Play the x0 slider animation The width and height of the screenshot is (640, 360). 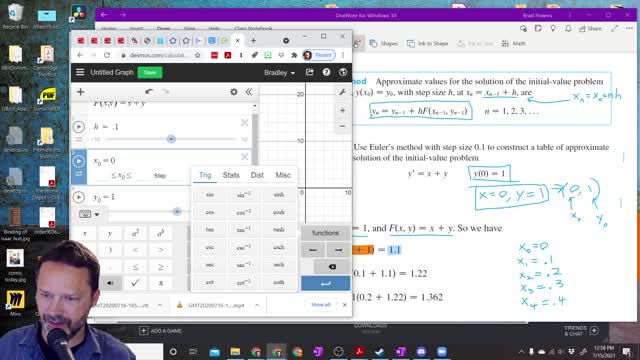click(79, 161)
